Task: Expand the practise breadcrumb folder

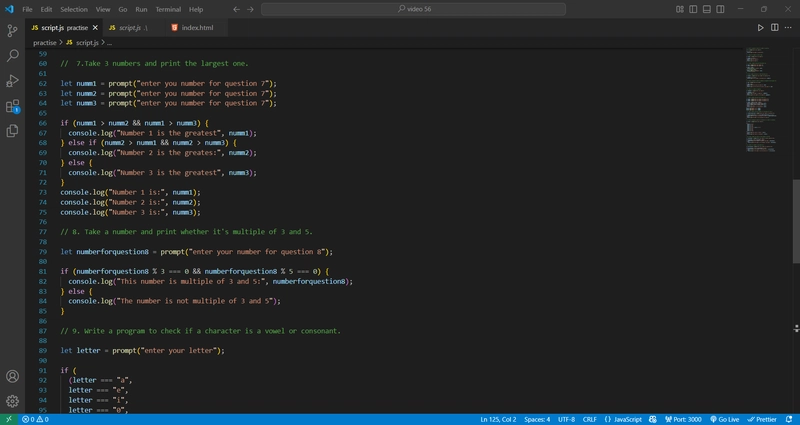Action: (45, 43)
